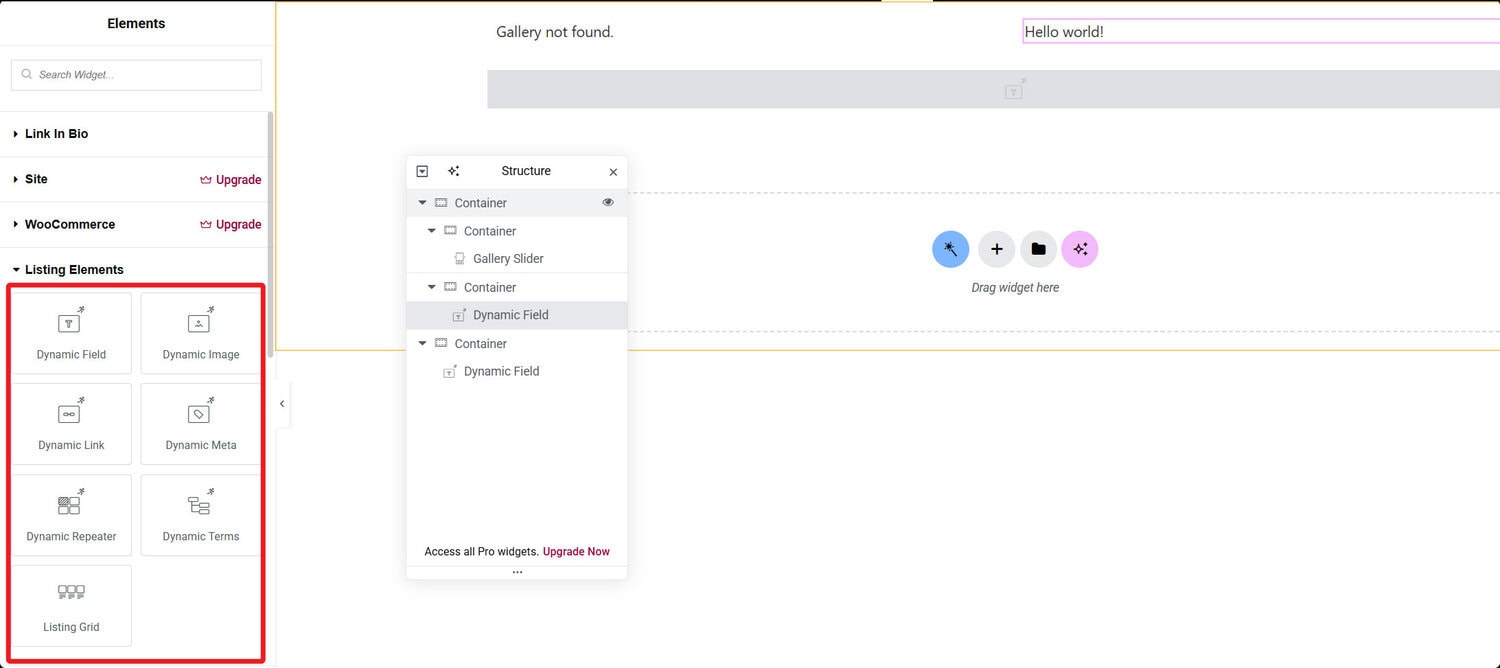Click the blue magic wand button
This screenshot has width=1500, height=668.
950,249
